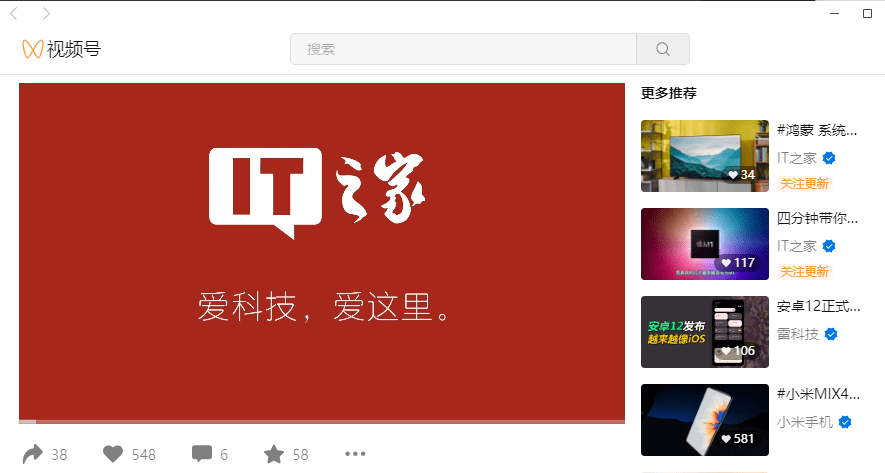This screenshot has height=473, width=885.
Task: Click the 117 likes heart badge
Action: tap(738, 263)
